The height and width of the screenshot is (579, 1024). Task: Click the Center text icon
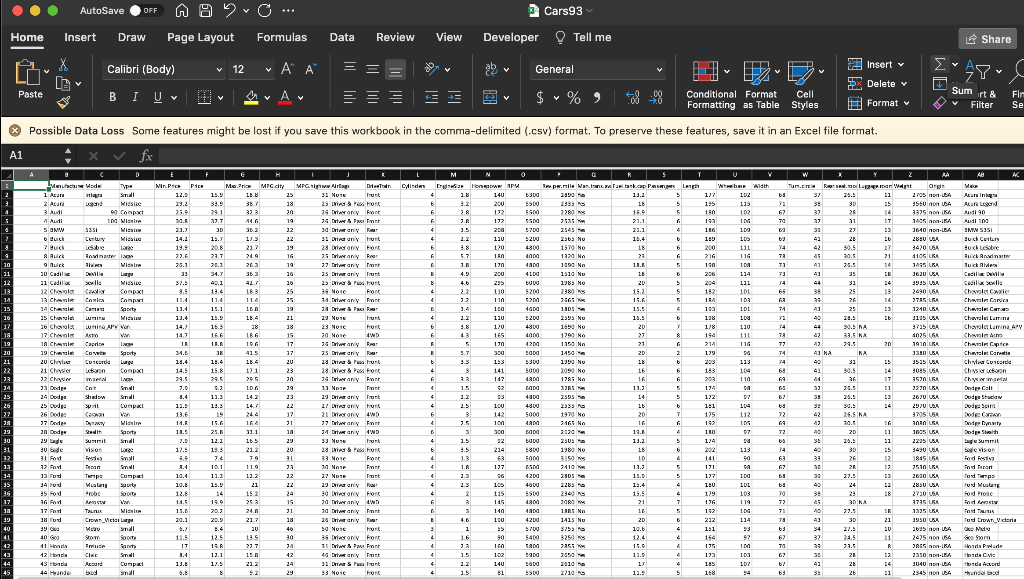[372, 97]
